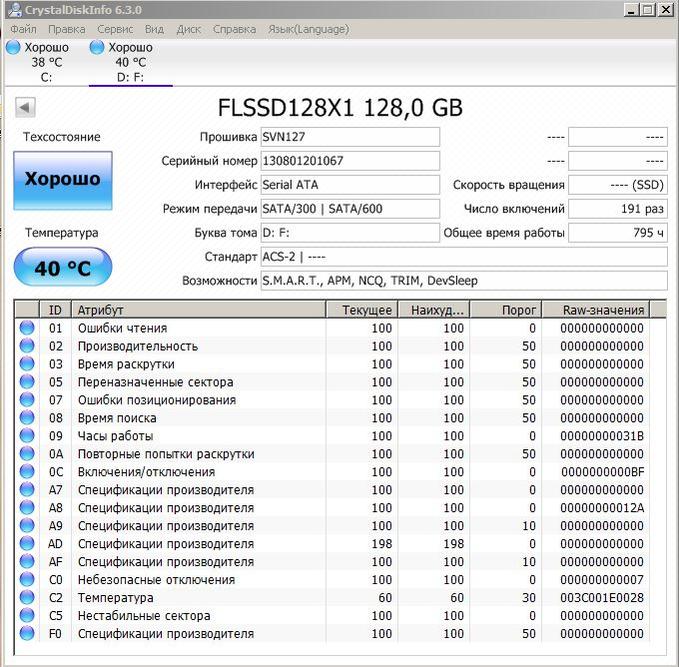Screen dimensions: 679x667
Task: Click the status orb in row 08 Время поиска
Action: pyautogui.click(x=27, y=418)
